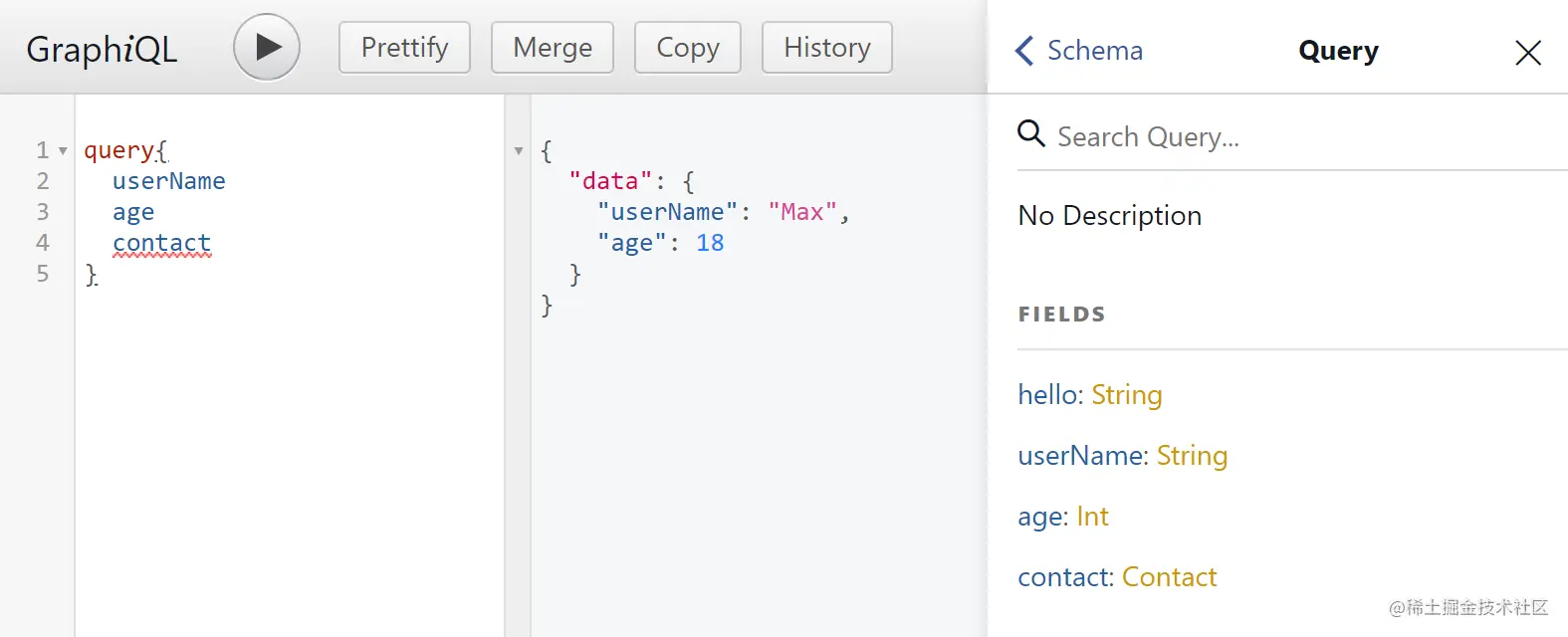Open the Int type link
Screen dimensions: 1568x637
point(1092,517)
